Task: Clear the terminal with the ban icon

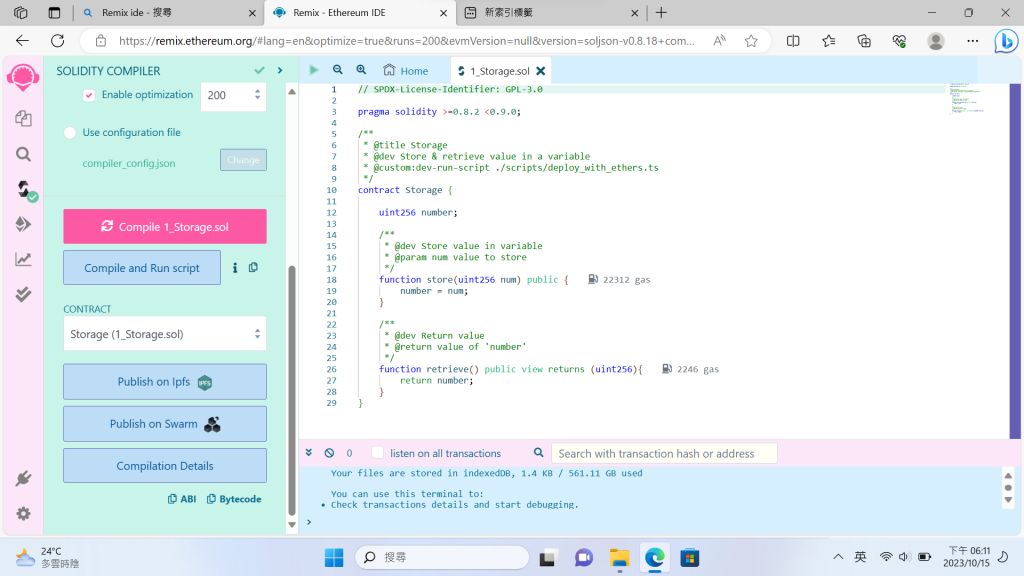Action: pyautogui.click(x=329, y=453)
